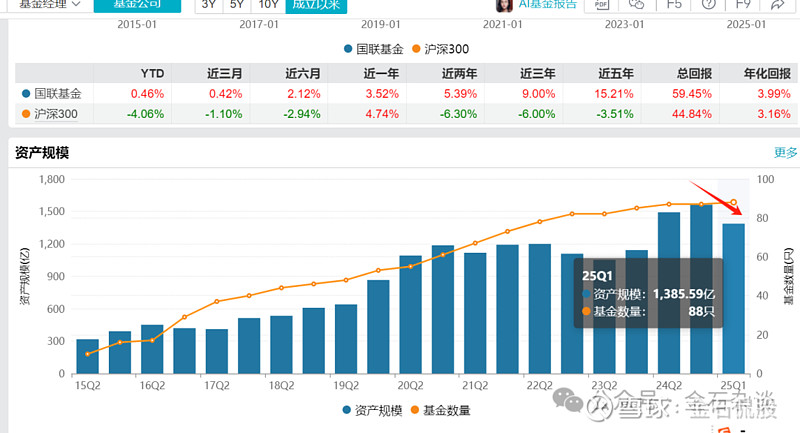Click 沪深300 one-year value 4.74%
Viewport: 800px width, 433px height.
(x=382, y=114)
